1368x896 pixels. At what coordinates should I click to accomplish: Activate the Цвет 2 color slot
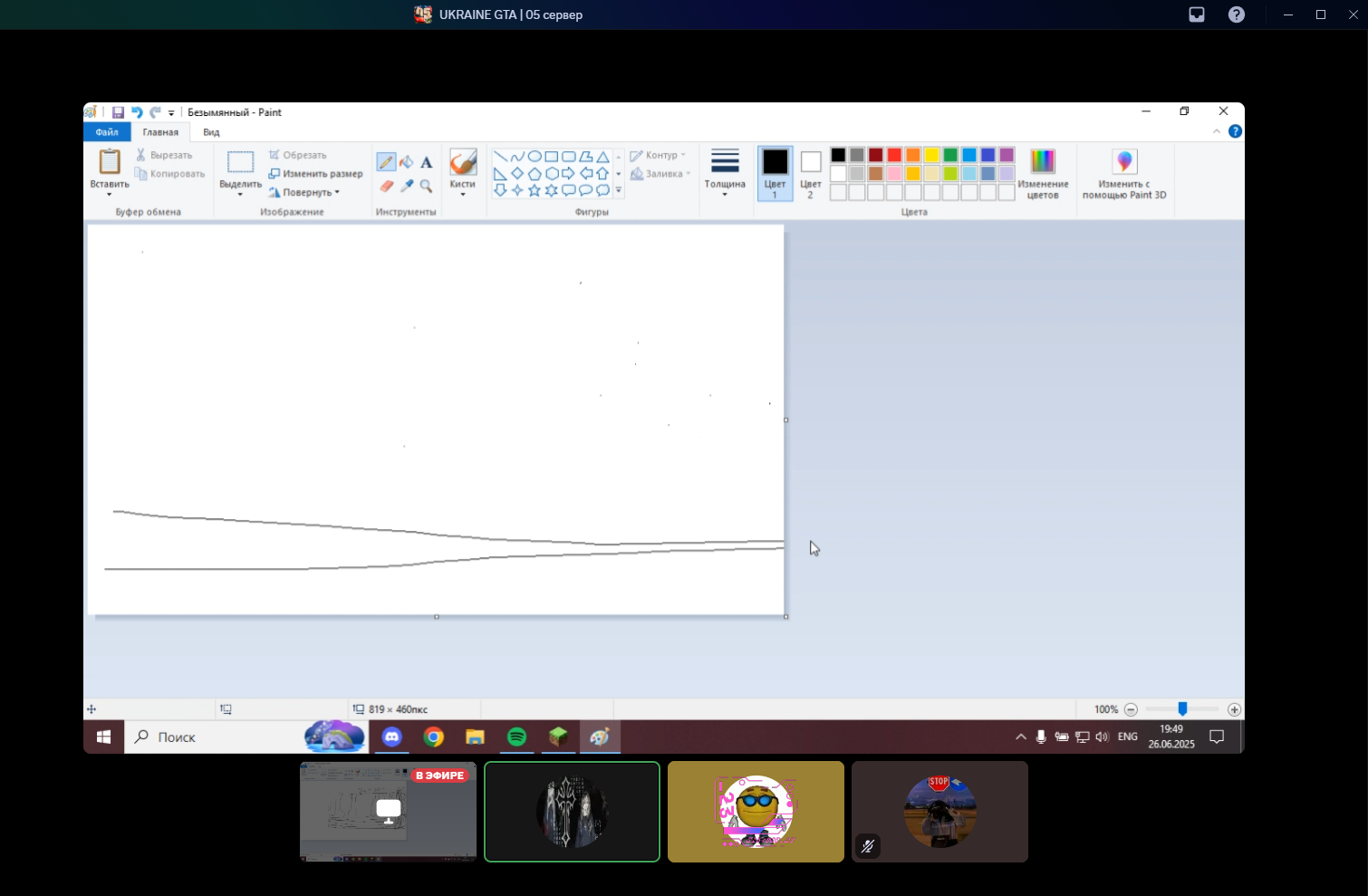pos(811,173)
